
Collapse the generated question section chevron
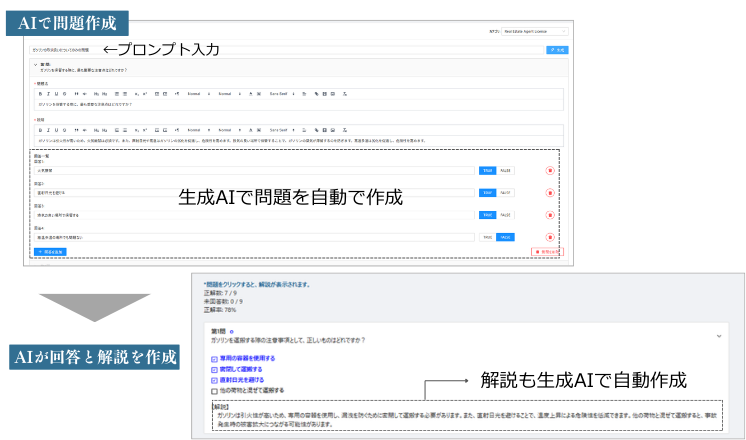35,64
